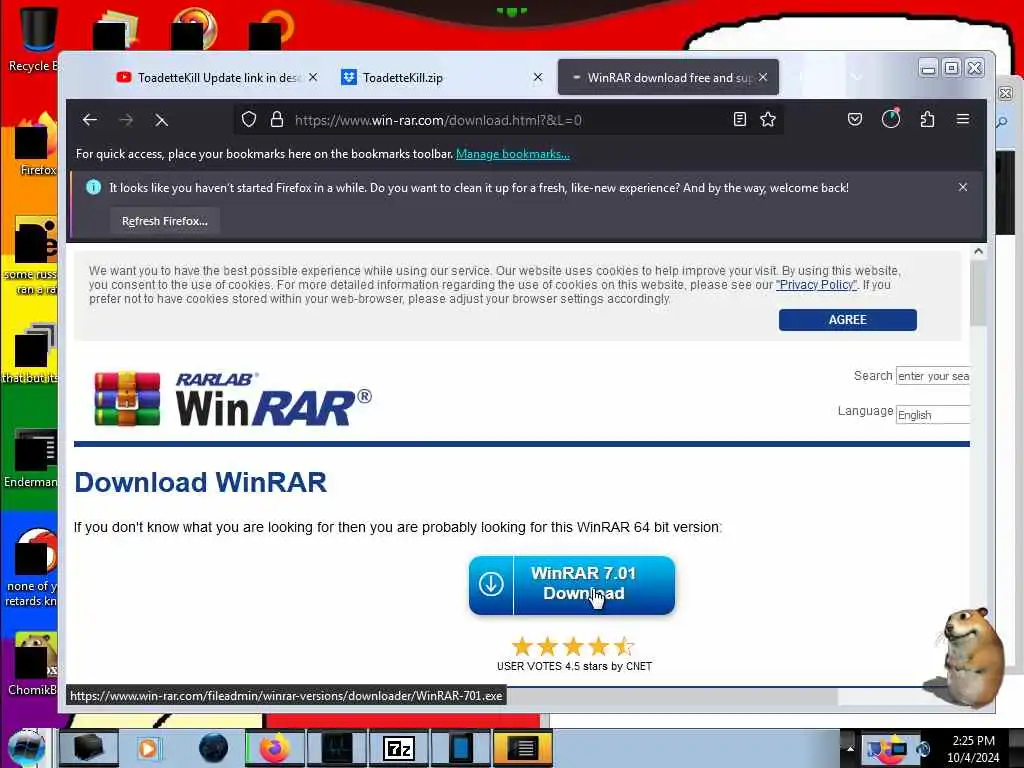Open the 7z taskbar icon
Screen dimensions: 1024x768
coord(398,748)
